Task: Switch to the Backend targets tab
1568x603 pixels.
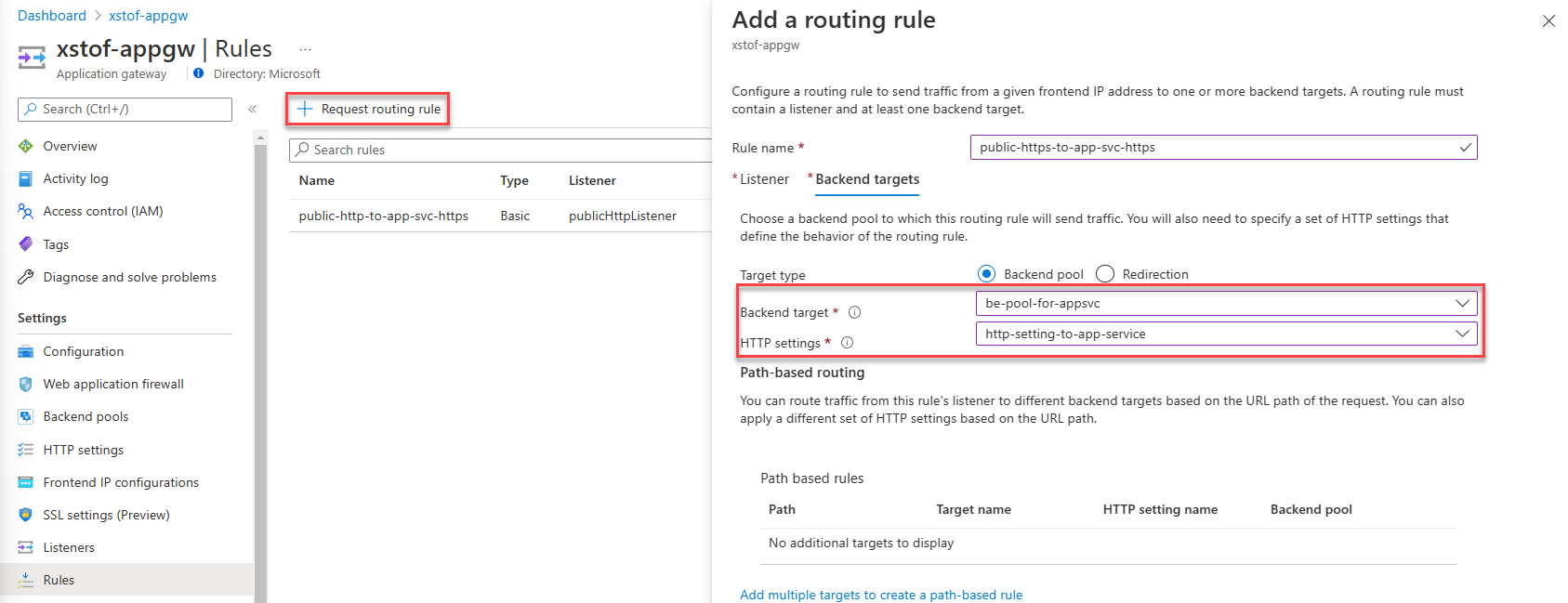Action: click(867, 179)
